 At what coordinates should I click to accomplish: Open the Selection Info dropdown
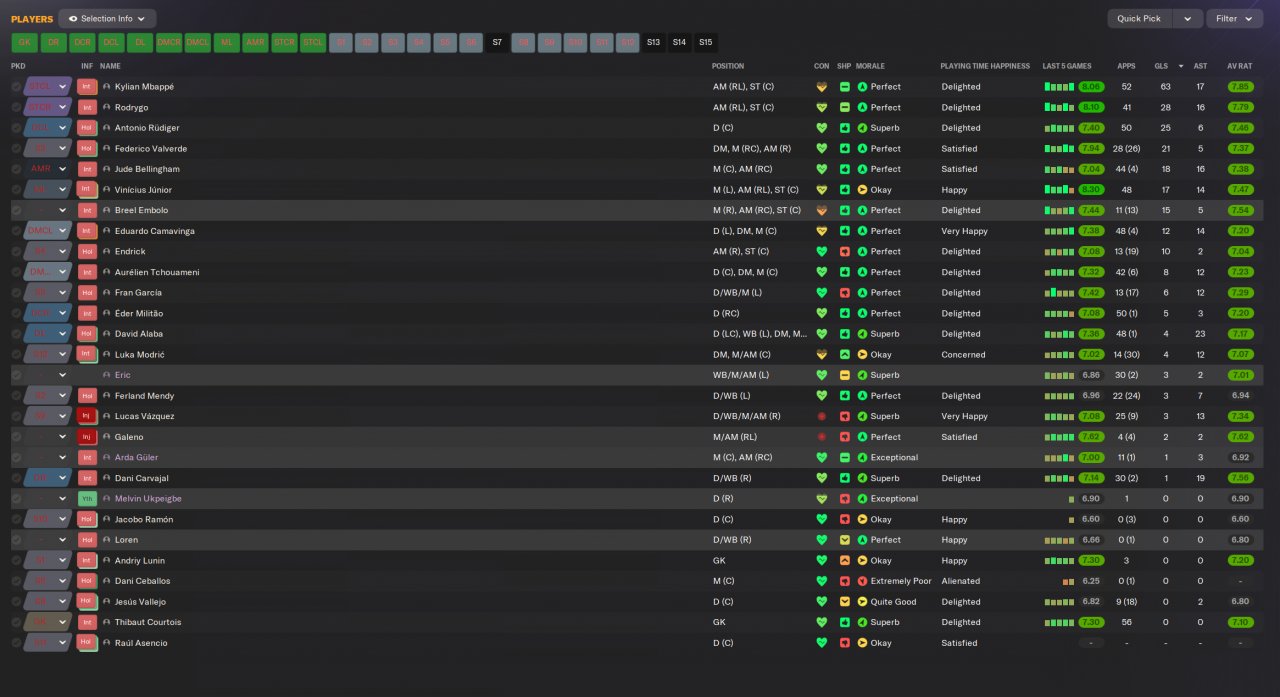(x=107, y=18)
